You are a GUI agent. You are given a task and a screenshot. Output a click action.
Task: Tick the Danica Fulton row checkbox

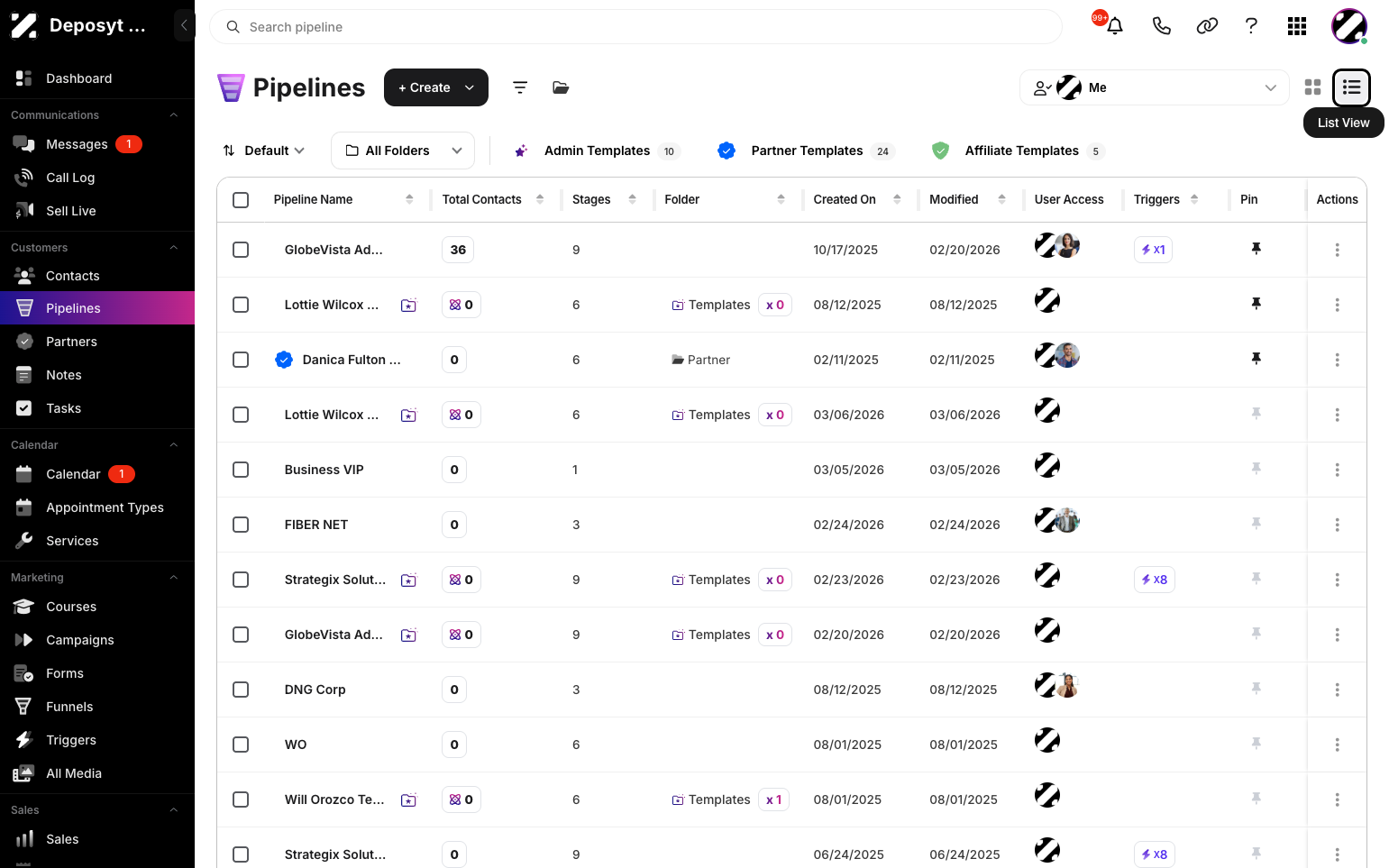pos(241,360)
